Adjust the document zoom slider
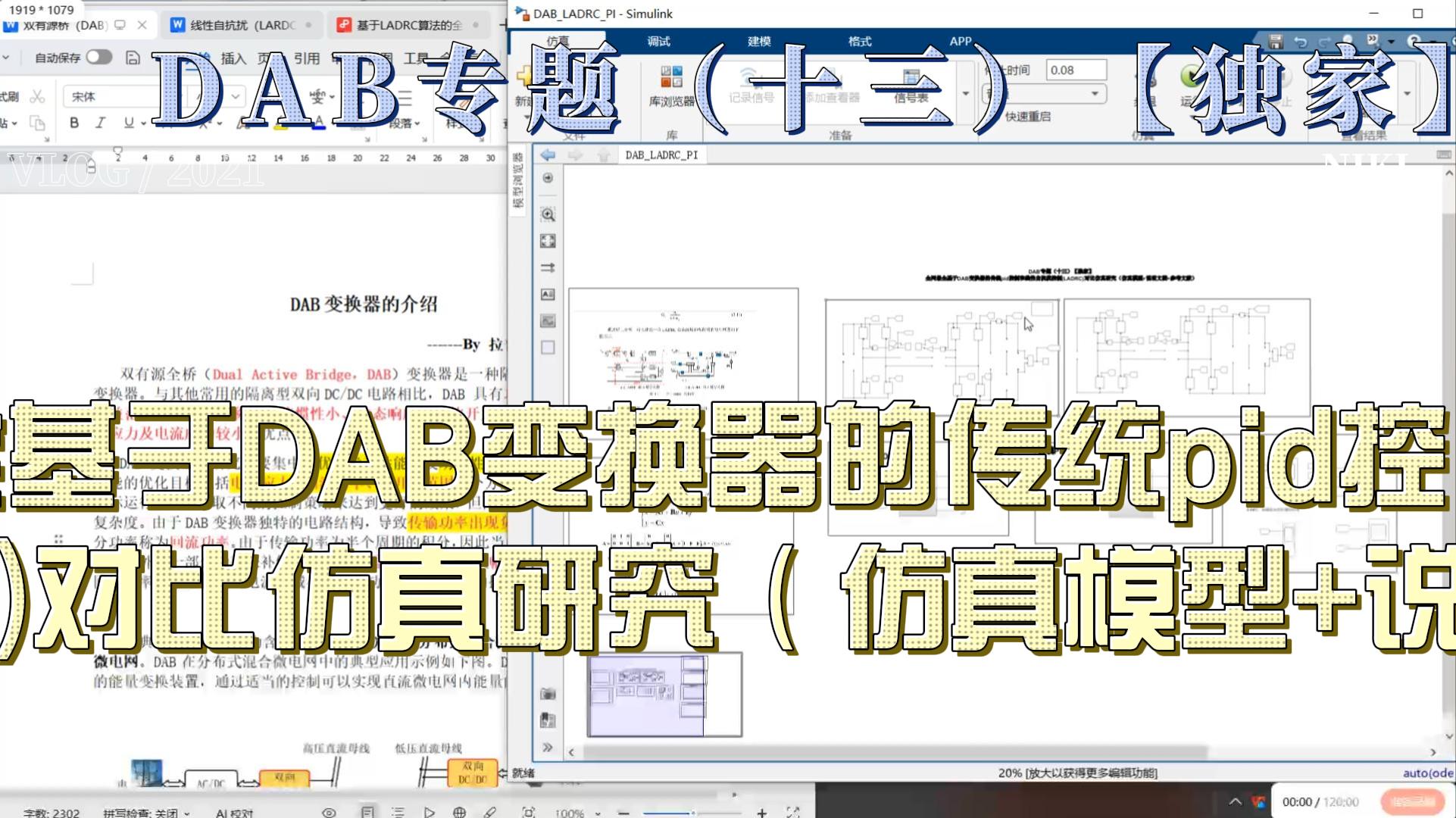Image resolution: width=1456 pixels, height=818 pixels. [x=692, y=813]
